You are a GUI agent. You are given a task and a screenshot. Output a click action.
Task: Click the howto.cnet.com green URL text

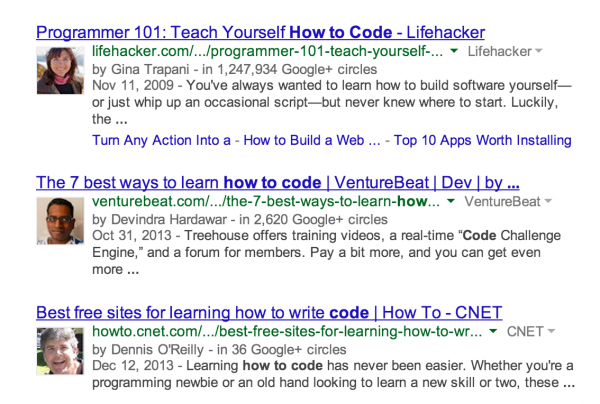pos(287,331)
